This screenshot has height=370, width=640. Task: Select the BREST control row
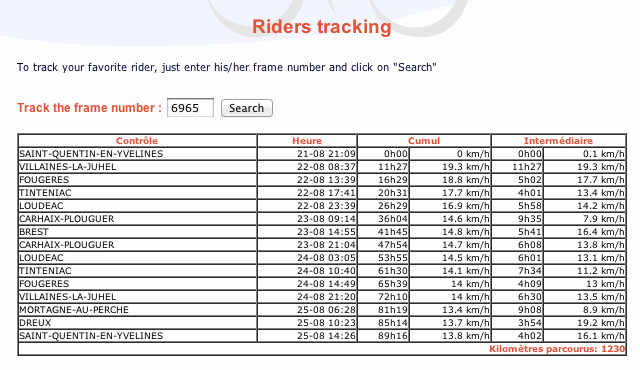(322, 232)
